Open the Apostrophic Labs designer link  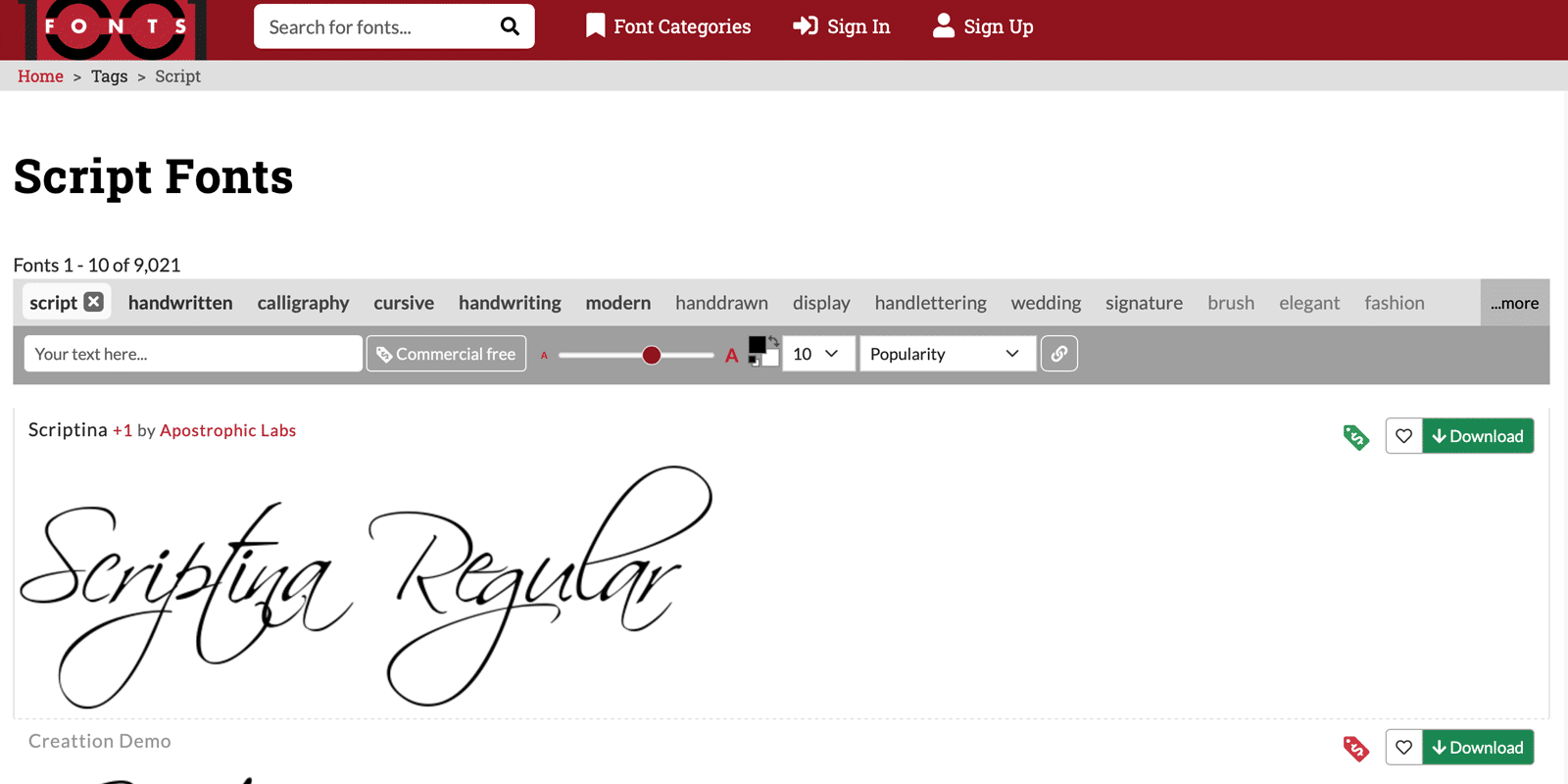227,430
